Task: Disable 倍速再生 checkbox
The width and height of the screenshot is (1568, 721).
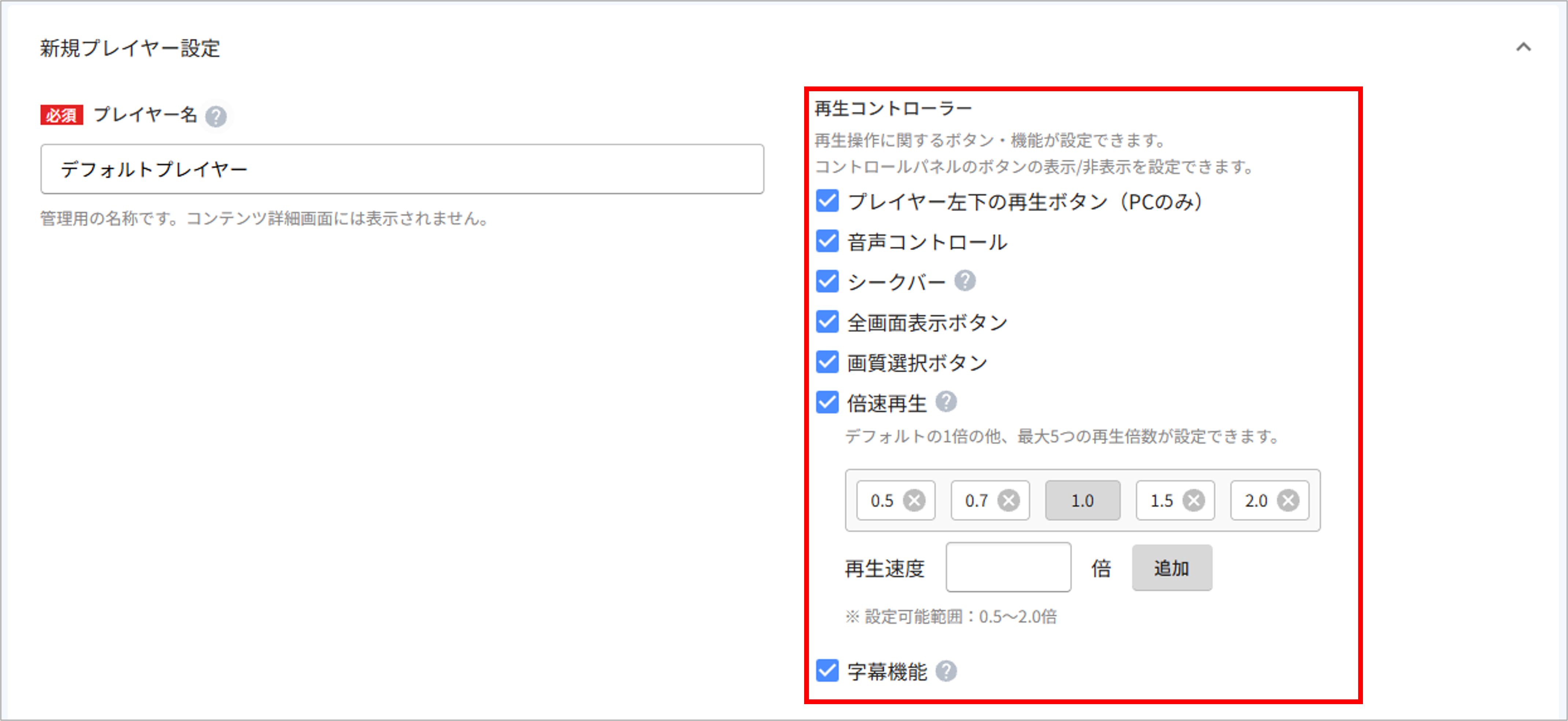Action: click(x=827, y=402)
